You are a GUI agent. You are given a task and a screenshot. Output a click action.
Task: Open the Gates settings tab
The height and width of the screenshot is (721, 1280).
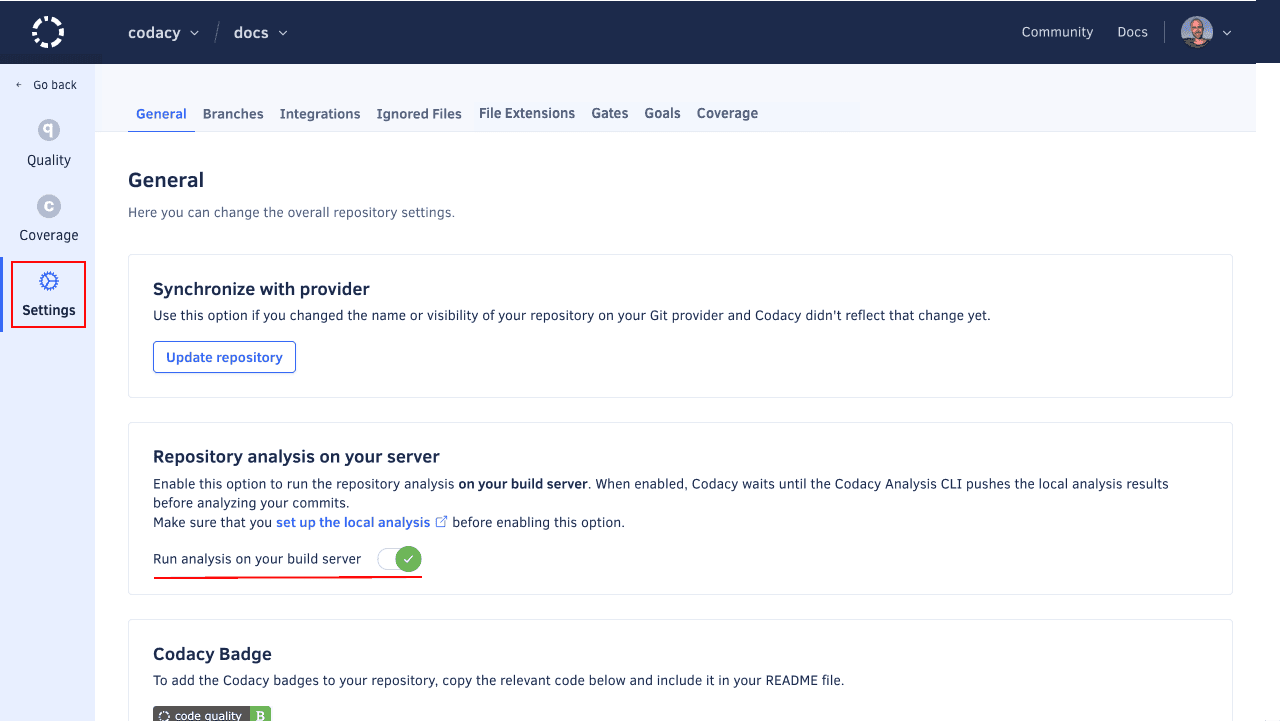click(610, 113)
